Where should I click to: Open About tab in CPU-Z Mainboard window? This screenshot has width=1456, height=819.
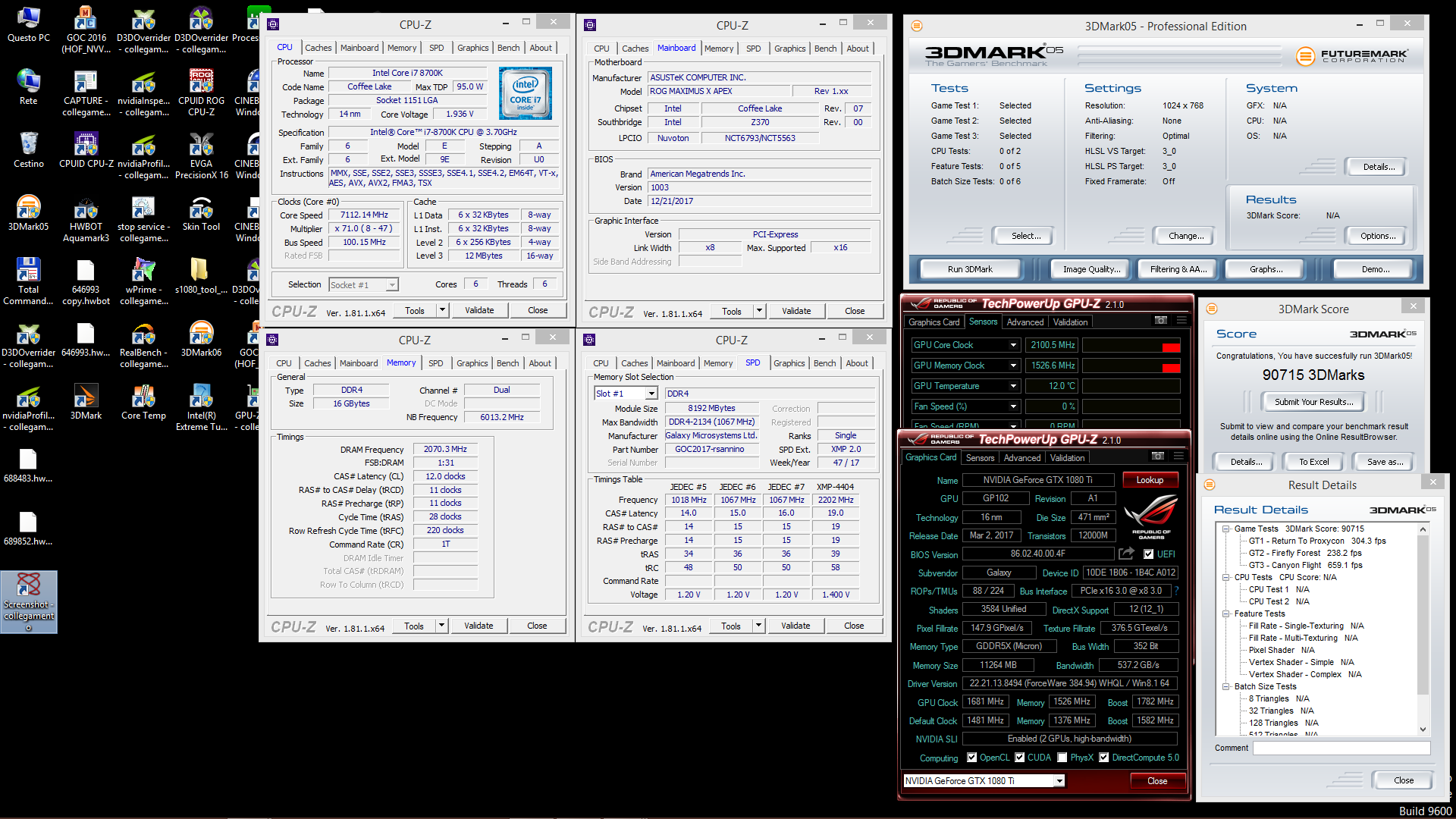(858, 49)
